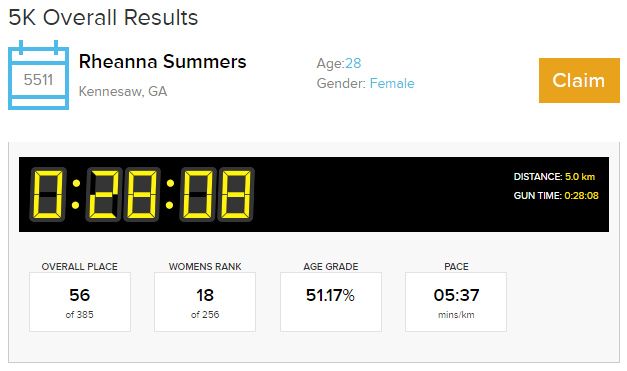Click the hours digit on the clock
This screenshot has width=627, height=371.
48,194
